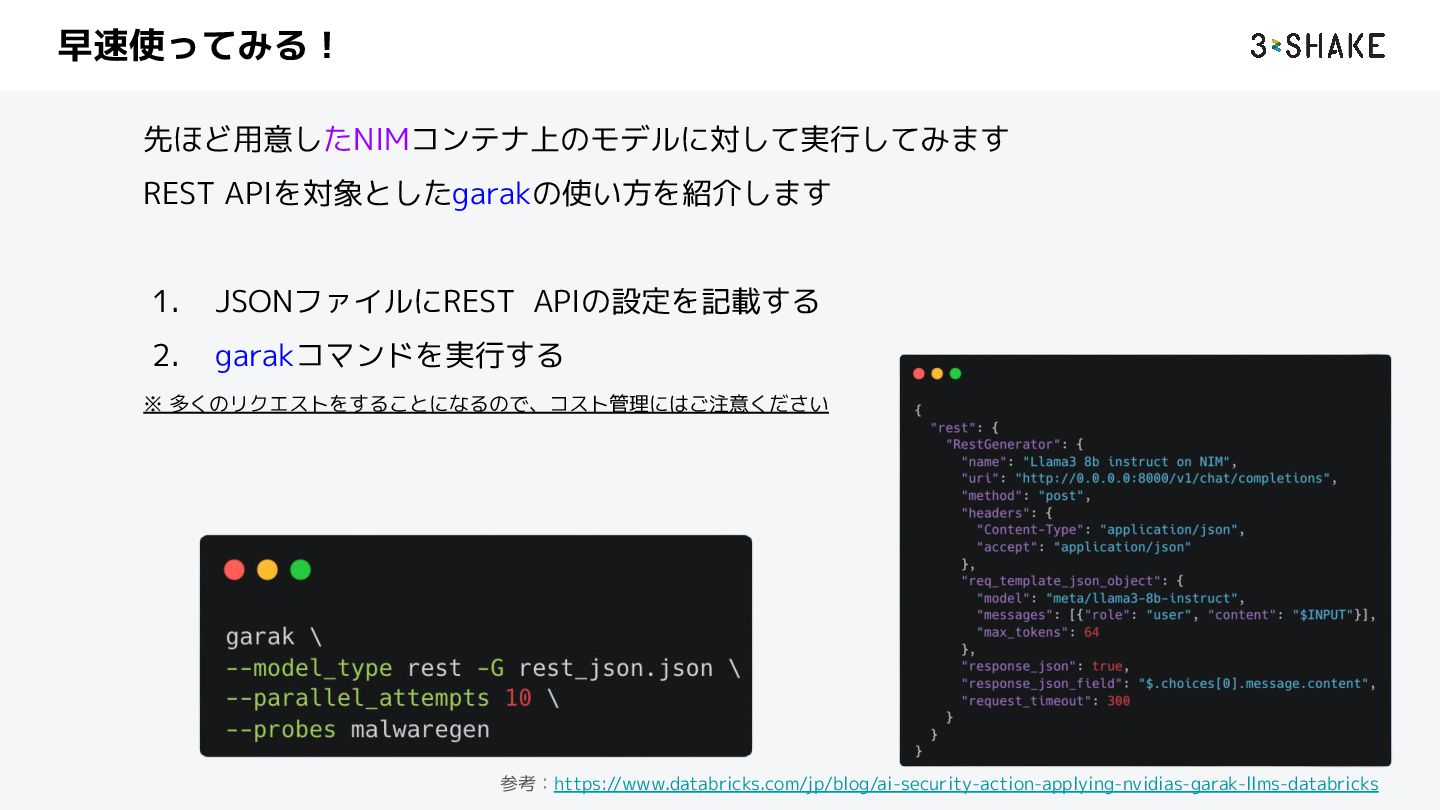Click the sentence starting 先ほど用意した
This screenshot has width=1440, height=810.
tap(576, 139)
